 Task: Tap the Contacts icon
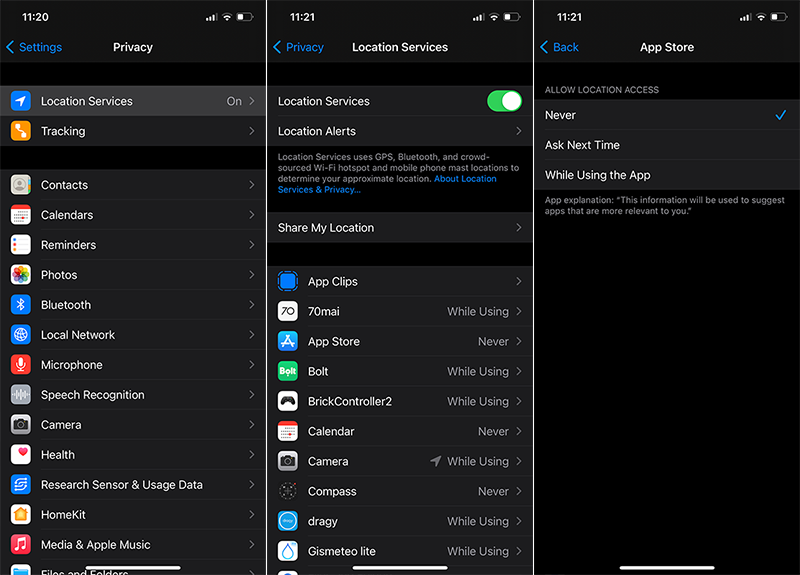pos(21,185)
